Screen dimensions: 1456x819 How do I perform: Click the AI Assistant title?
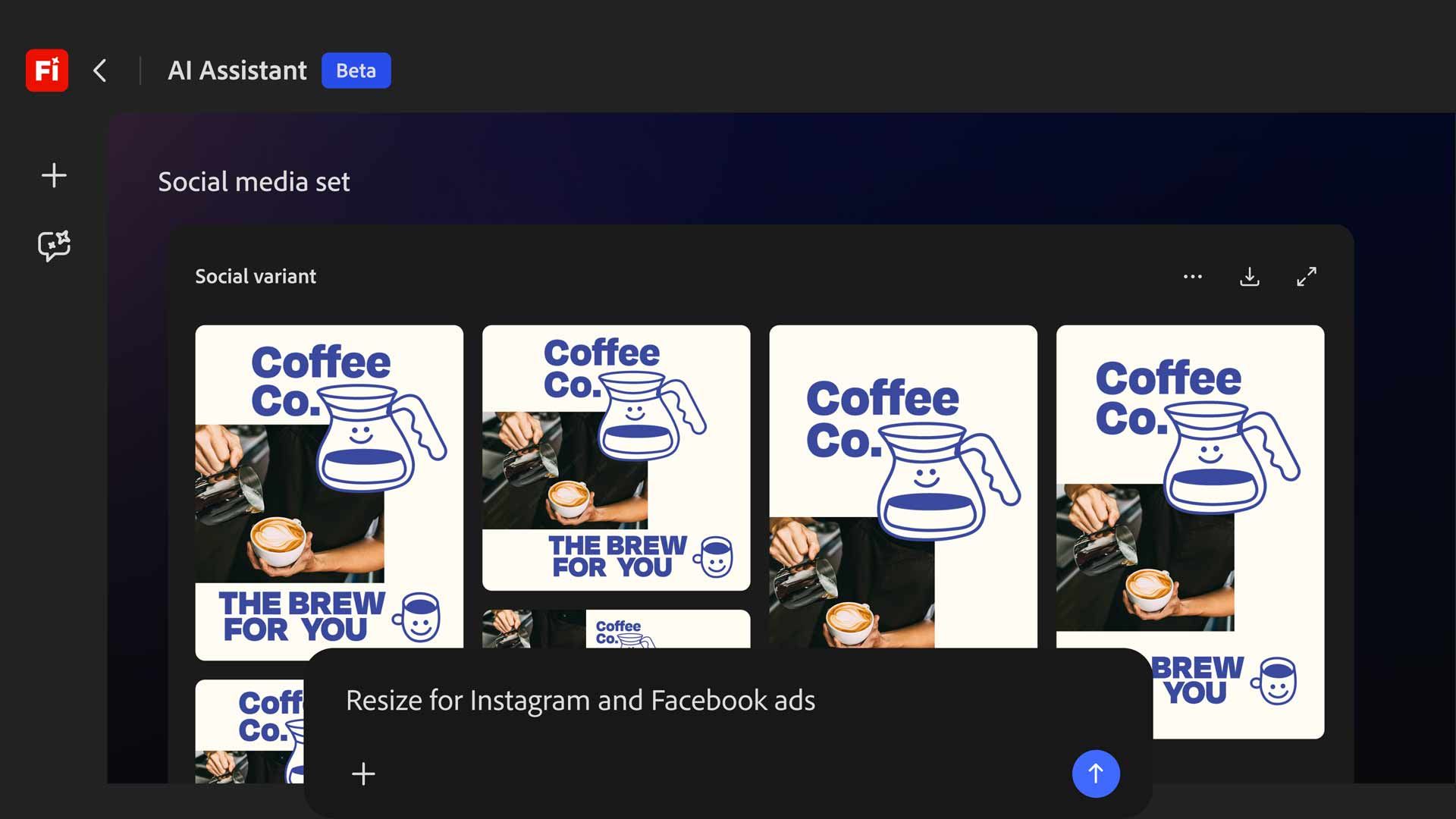tap(237, 71)
